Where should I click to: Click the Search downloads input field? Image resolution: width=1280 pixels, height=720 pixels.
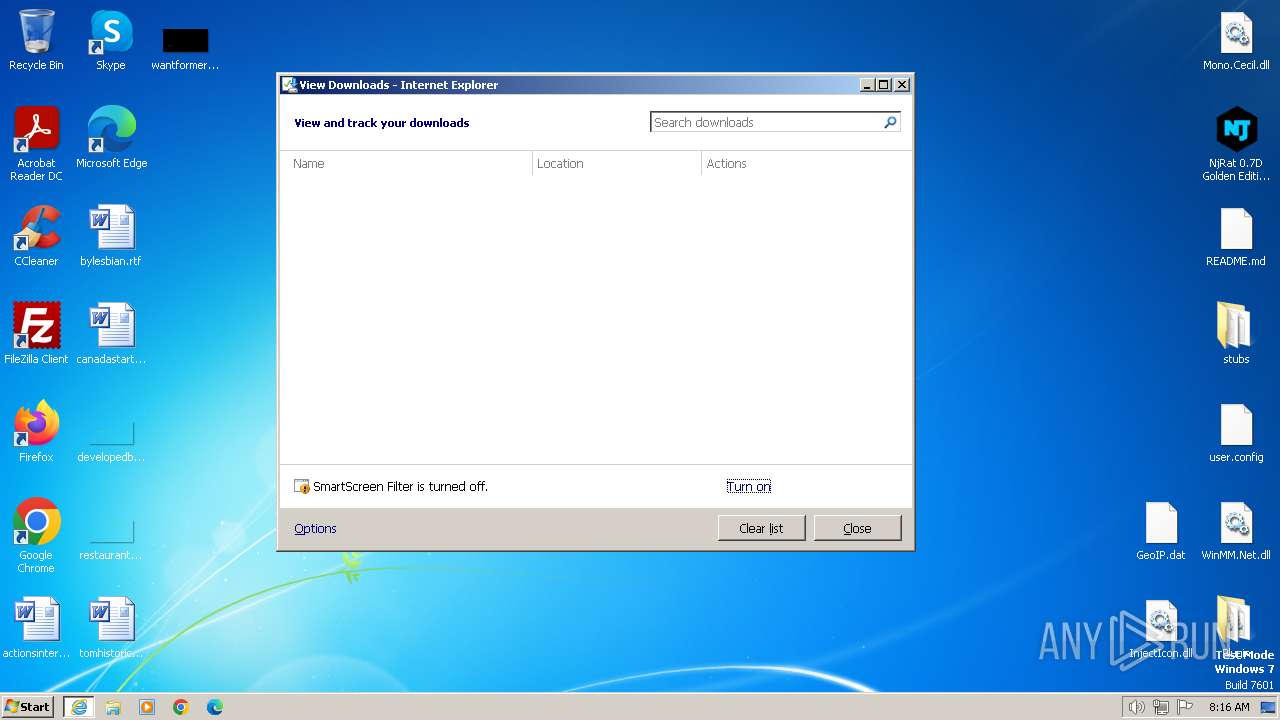766,122
